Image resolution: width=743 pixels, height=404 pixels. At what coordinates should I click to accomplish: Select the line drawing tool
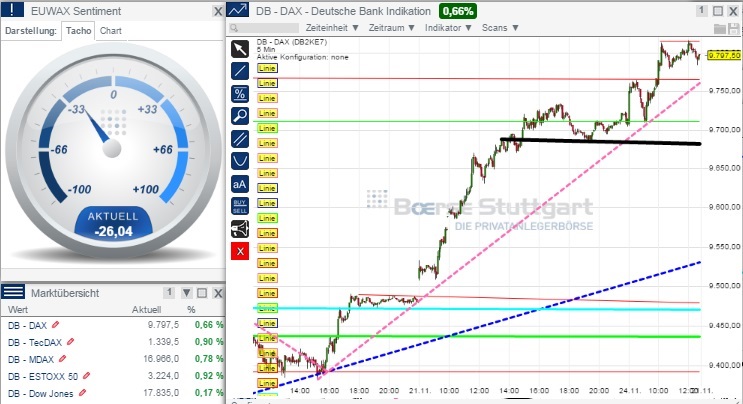pos(240,71)
